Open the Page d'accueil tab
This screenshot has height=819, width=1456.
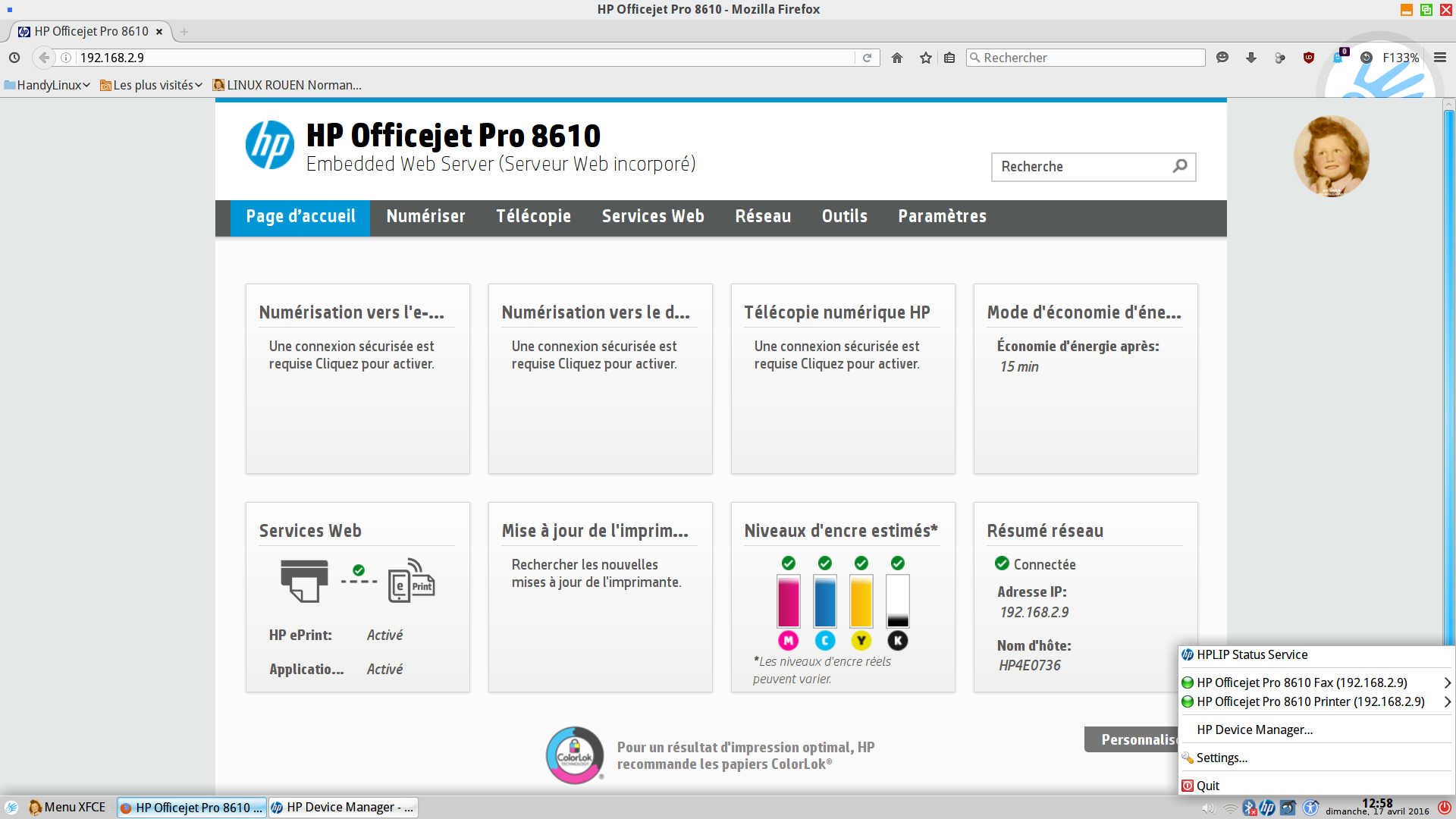pos(300,217)
